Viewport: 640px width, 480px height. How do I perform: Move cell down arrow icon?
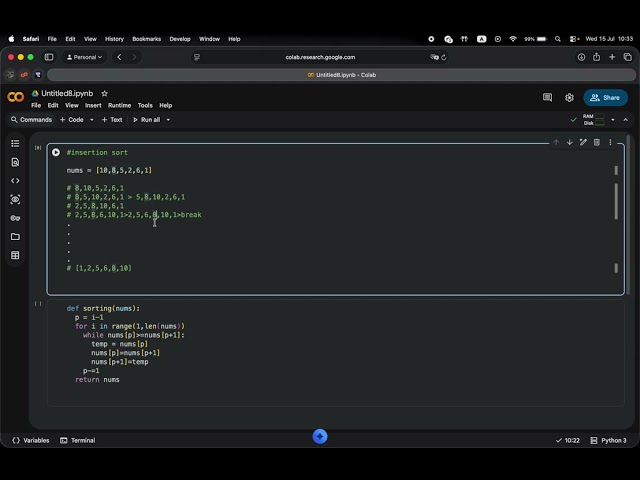pyautogui.click(x=569, y=142)
